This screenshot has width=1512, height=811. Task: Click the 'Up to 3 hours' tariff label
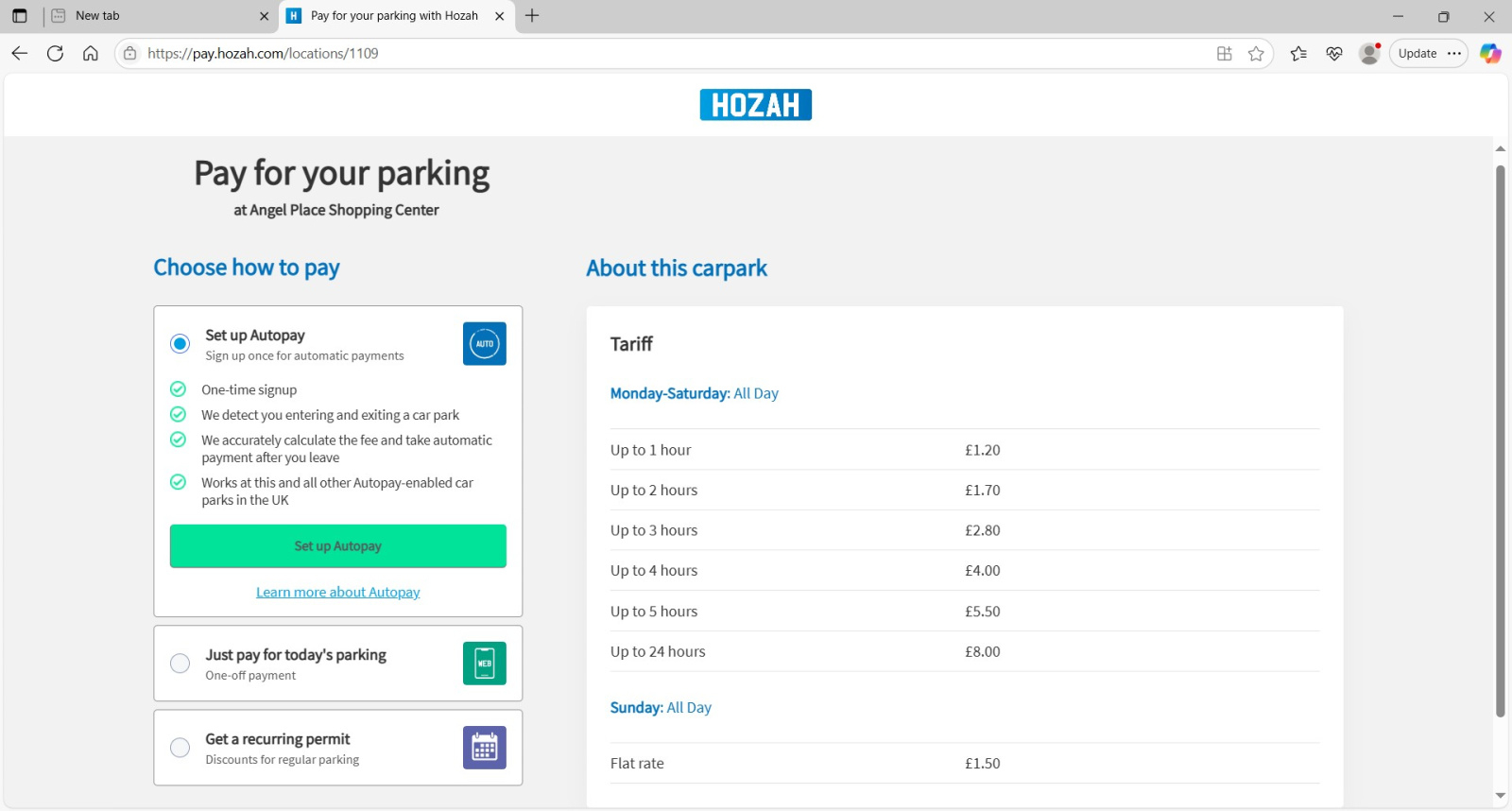point(654,531)
